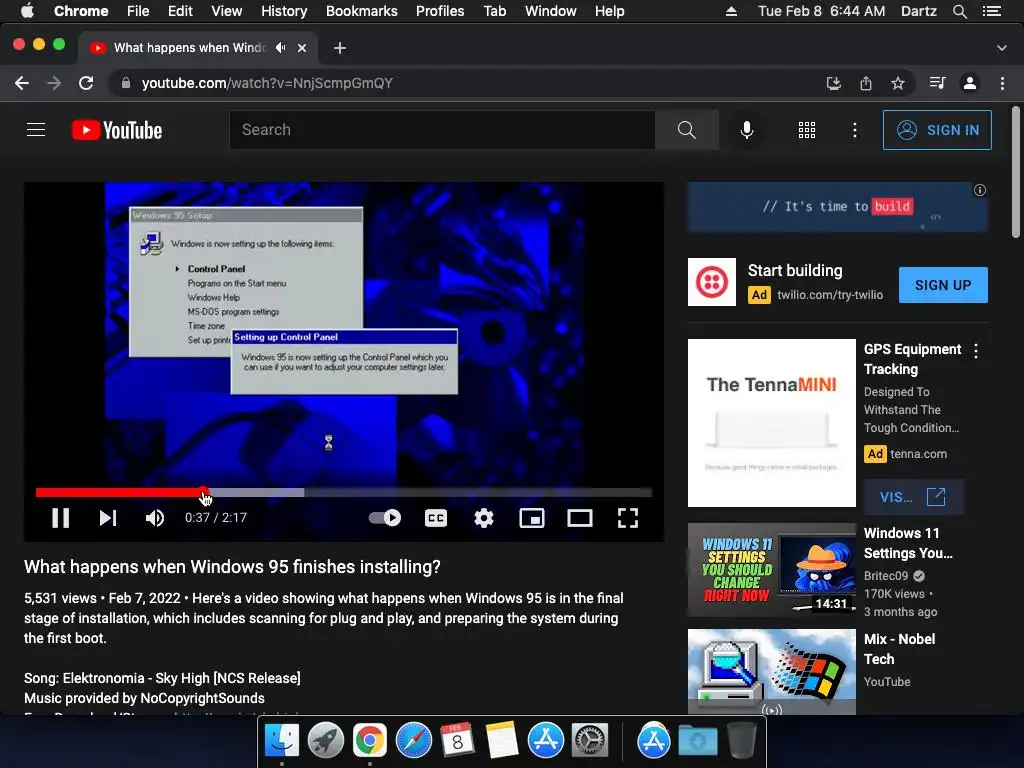Open the YouTube hamburger guide menu
The width and height of the screenshot is (1024, 768).
pos(36,130)
